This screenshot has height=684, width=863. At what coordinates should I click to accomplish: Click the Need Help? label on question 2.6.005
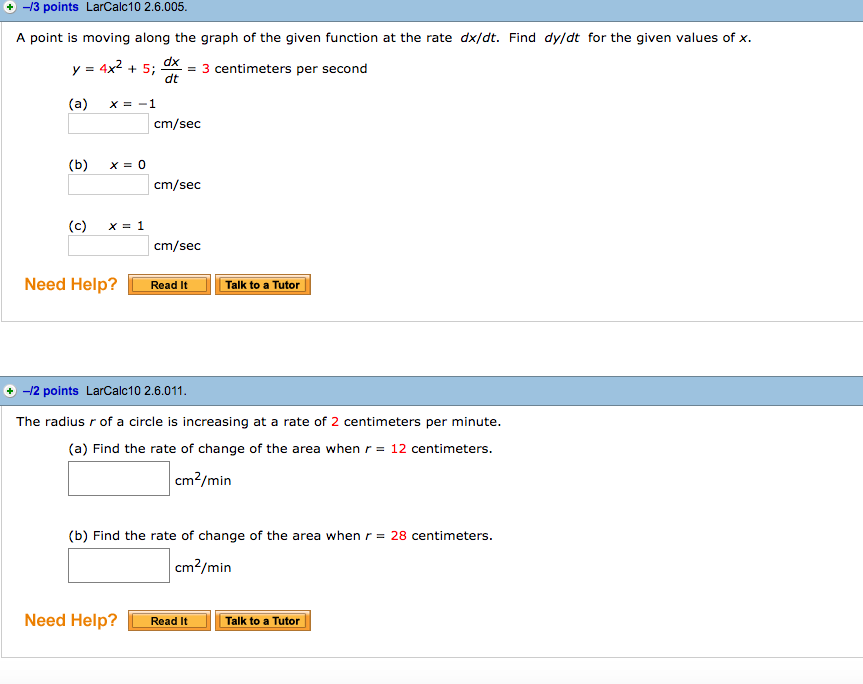(x=70, y=284)
